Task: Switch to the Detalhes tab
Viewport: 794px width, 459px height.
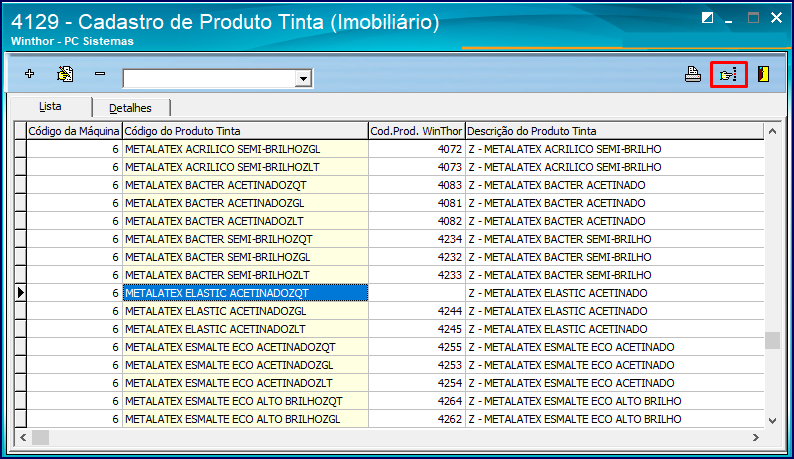Action: click(130, 108)
